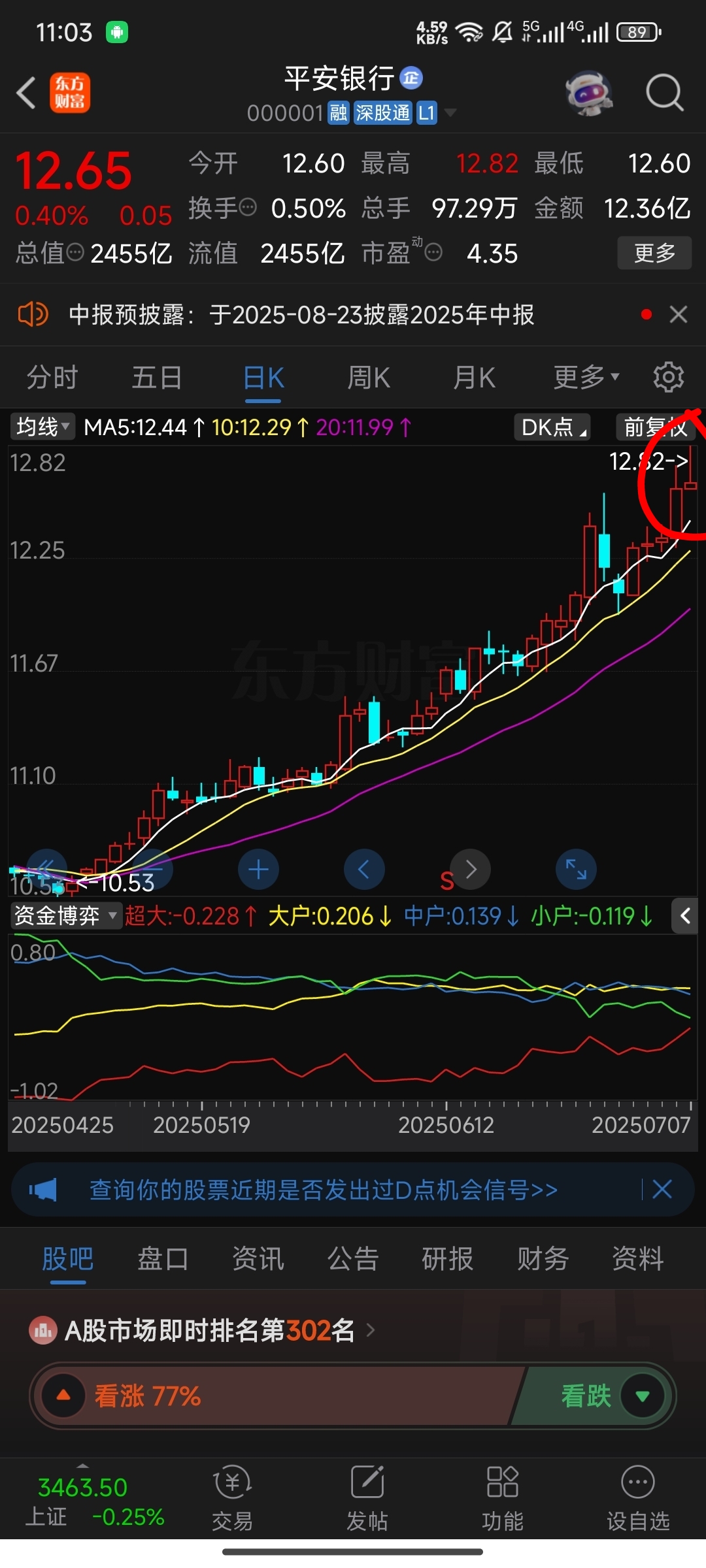Switch to 月K chart tab
706x1568 pixels.
[475, 377]
